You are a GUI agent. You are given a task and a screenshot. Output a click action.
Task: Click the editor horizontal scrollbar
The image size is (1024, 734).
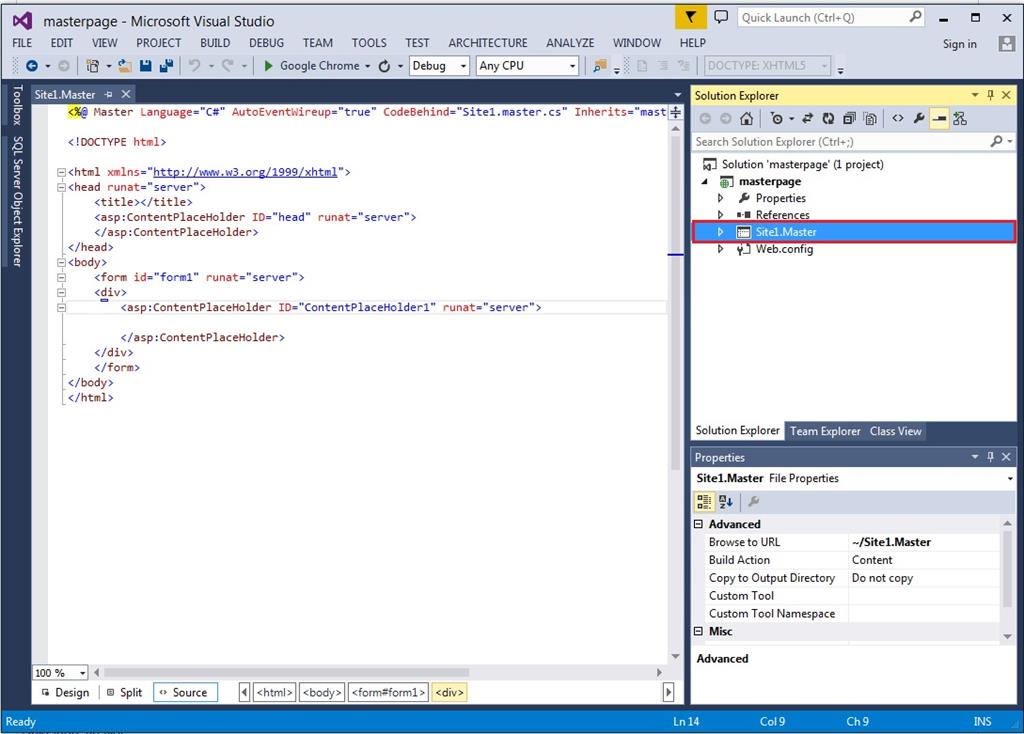click(380, 673)
